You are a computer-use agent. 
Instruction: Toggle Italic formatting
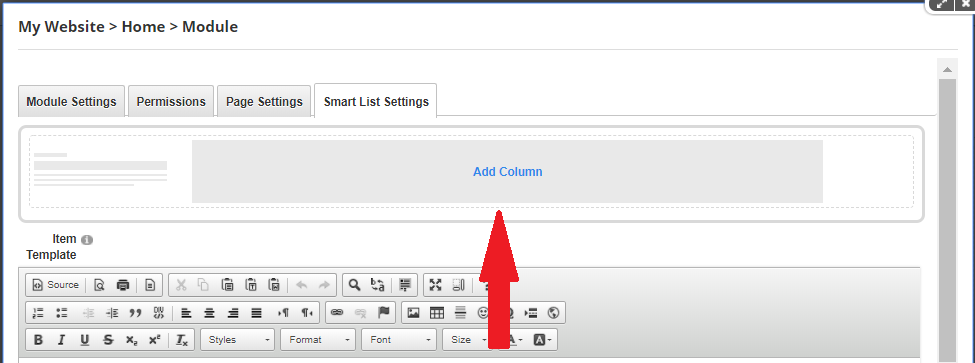coord(62,340)
